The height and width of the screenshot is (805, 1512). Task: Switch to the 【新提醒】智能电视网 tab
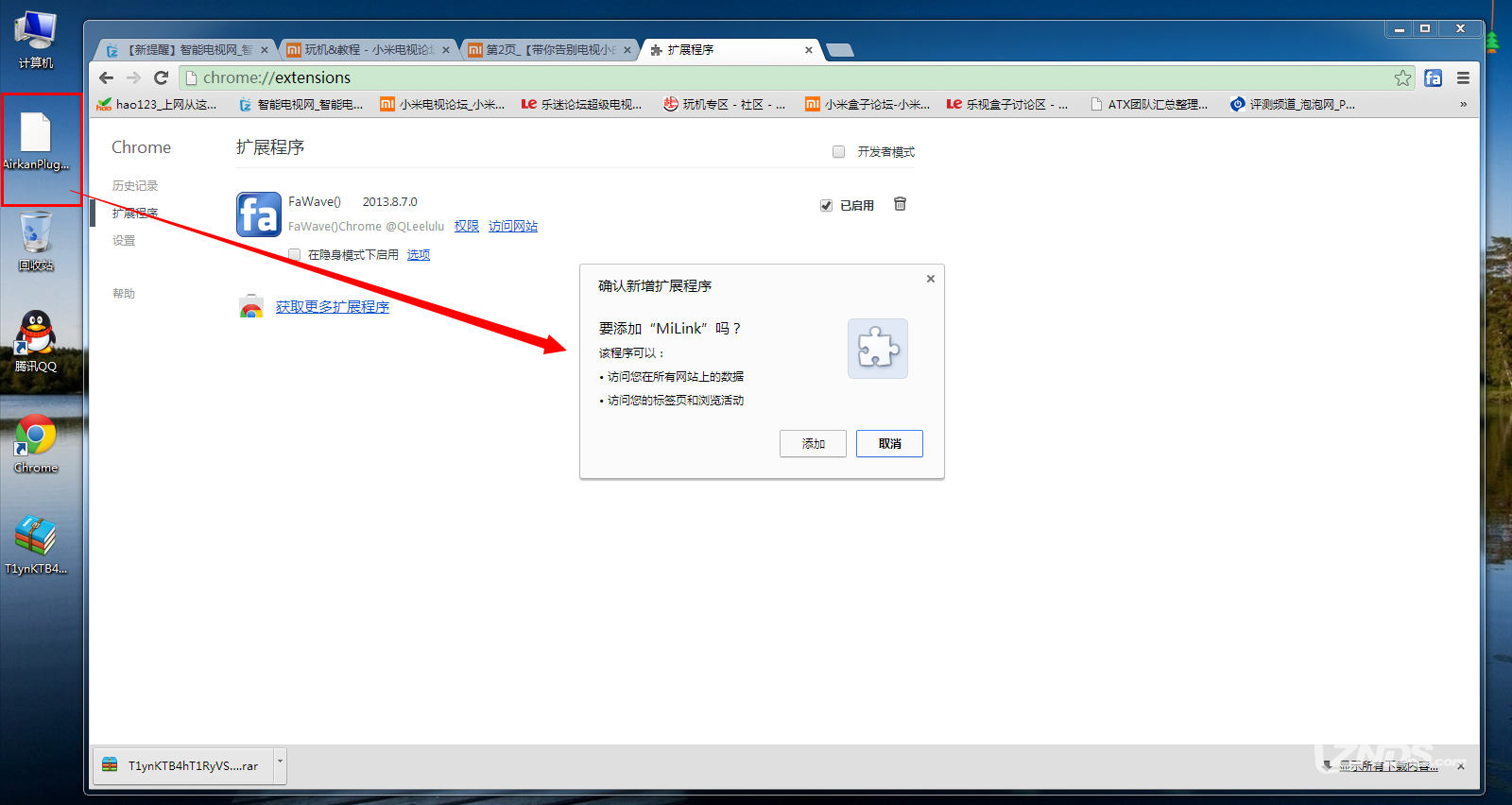183,50
